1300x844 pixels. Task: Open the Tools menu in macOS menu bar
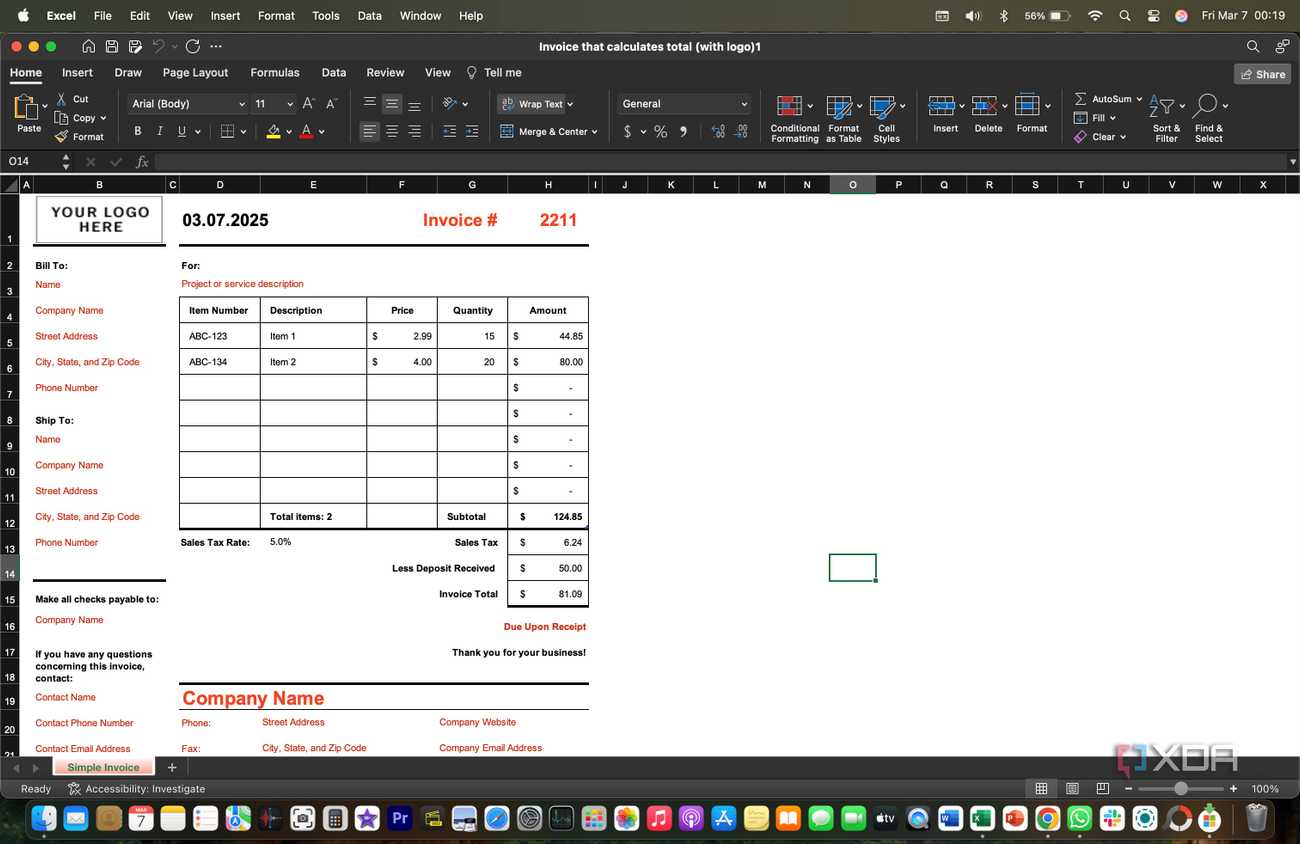325,15
